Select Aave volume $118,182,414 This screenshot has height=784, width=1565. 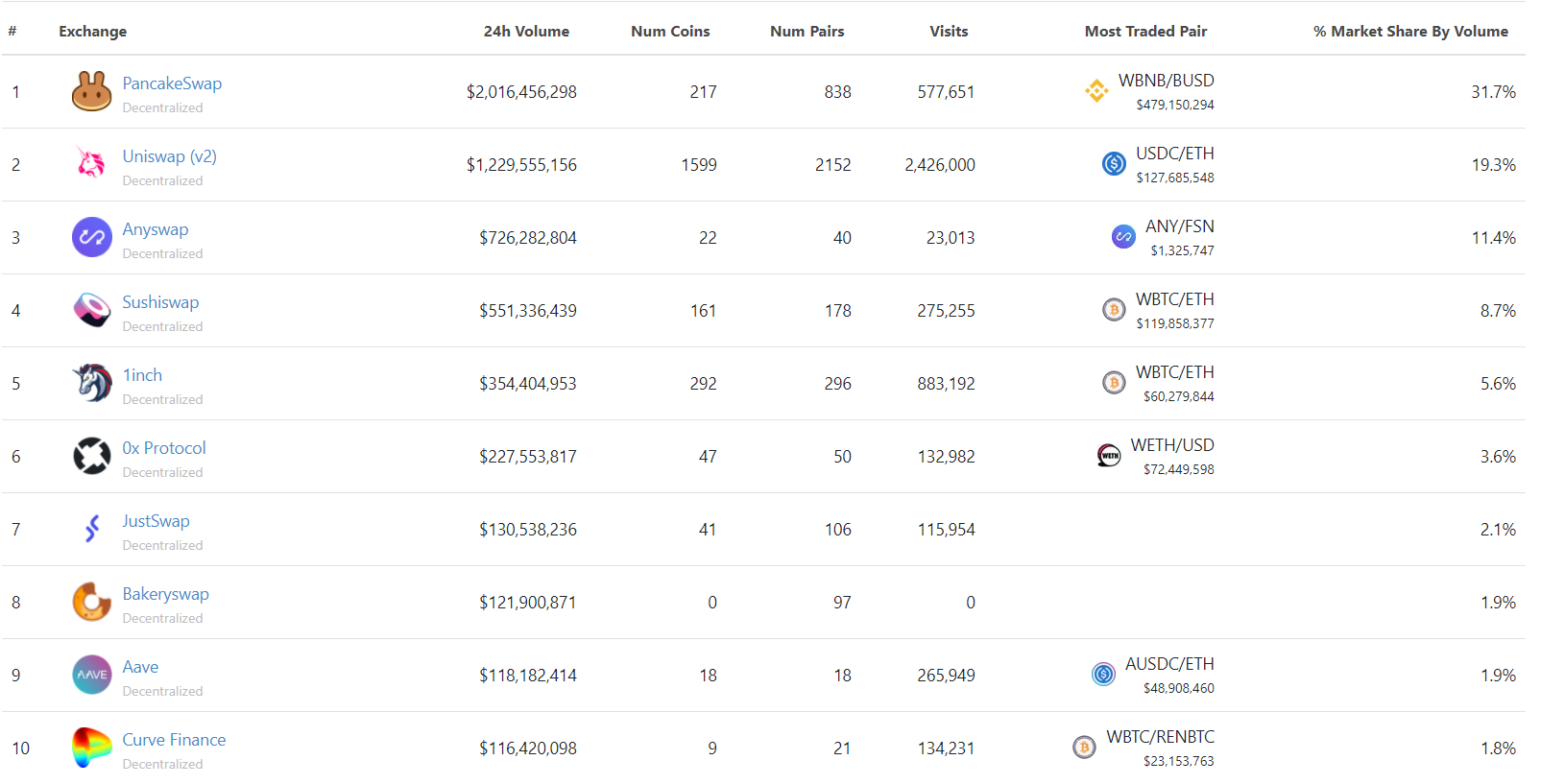(x=528, y=676)
